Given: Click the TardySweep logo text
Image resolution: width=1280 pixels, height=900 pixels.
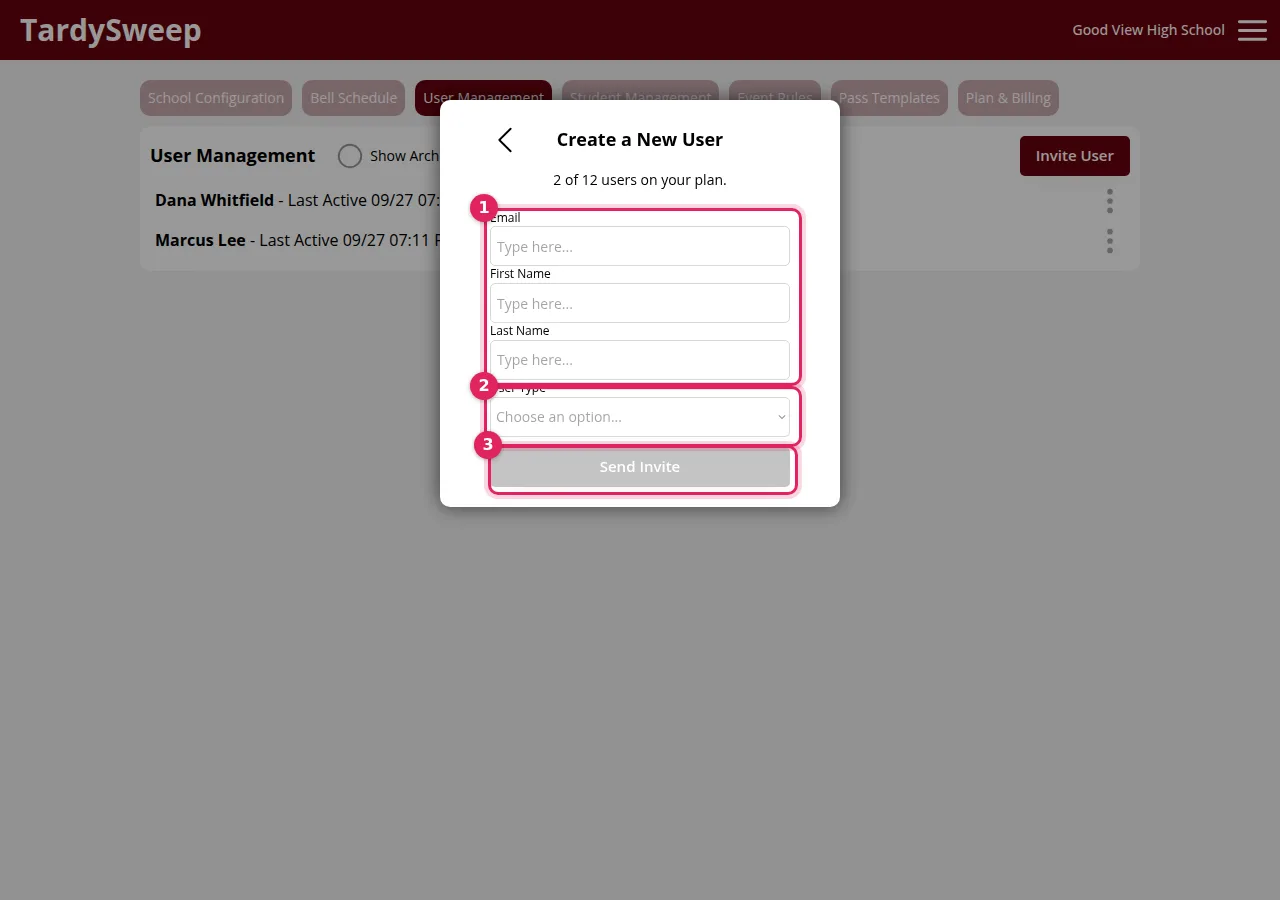Looking at the screenshot, I should [x=110, y=30].
